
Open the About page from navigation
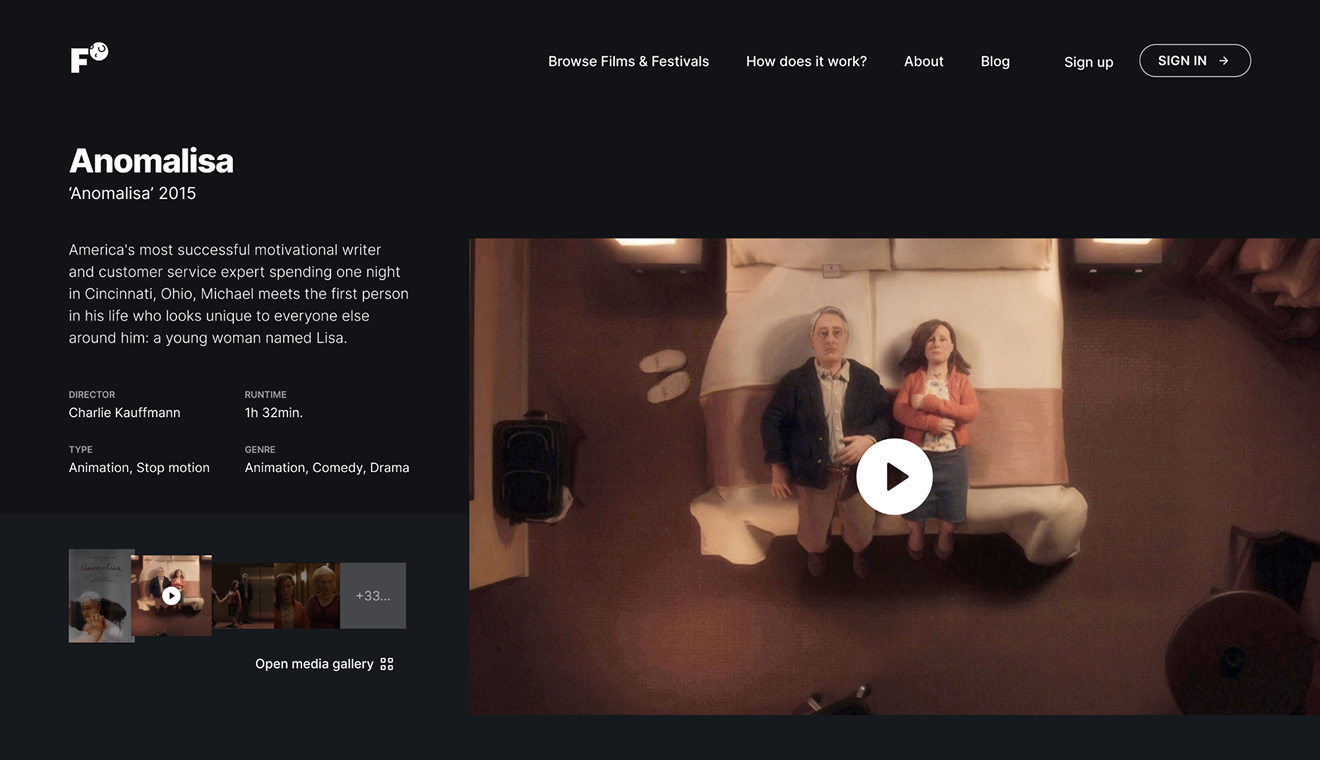(923, 61)
